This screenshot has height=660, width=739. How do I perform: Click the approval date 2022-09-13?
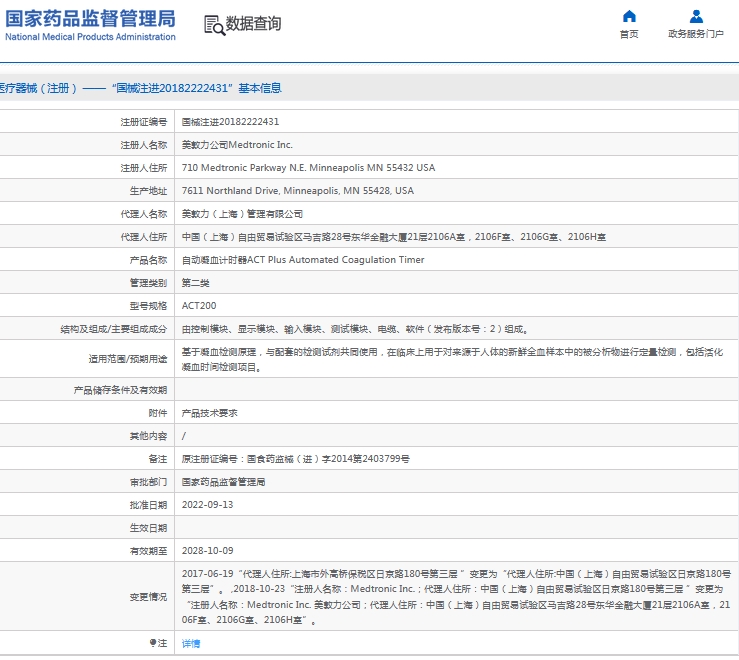pos(207,504)
